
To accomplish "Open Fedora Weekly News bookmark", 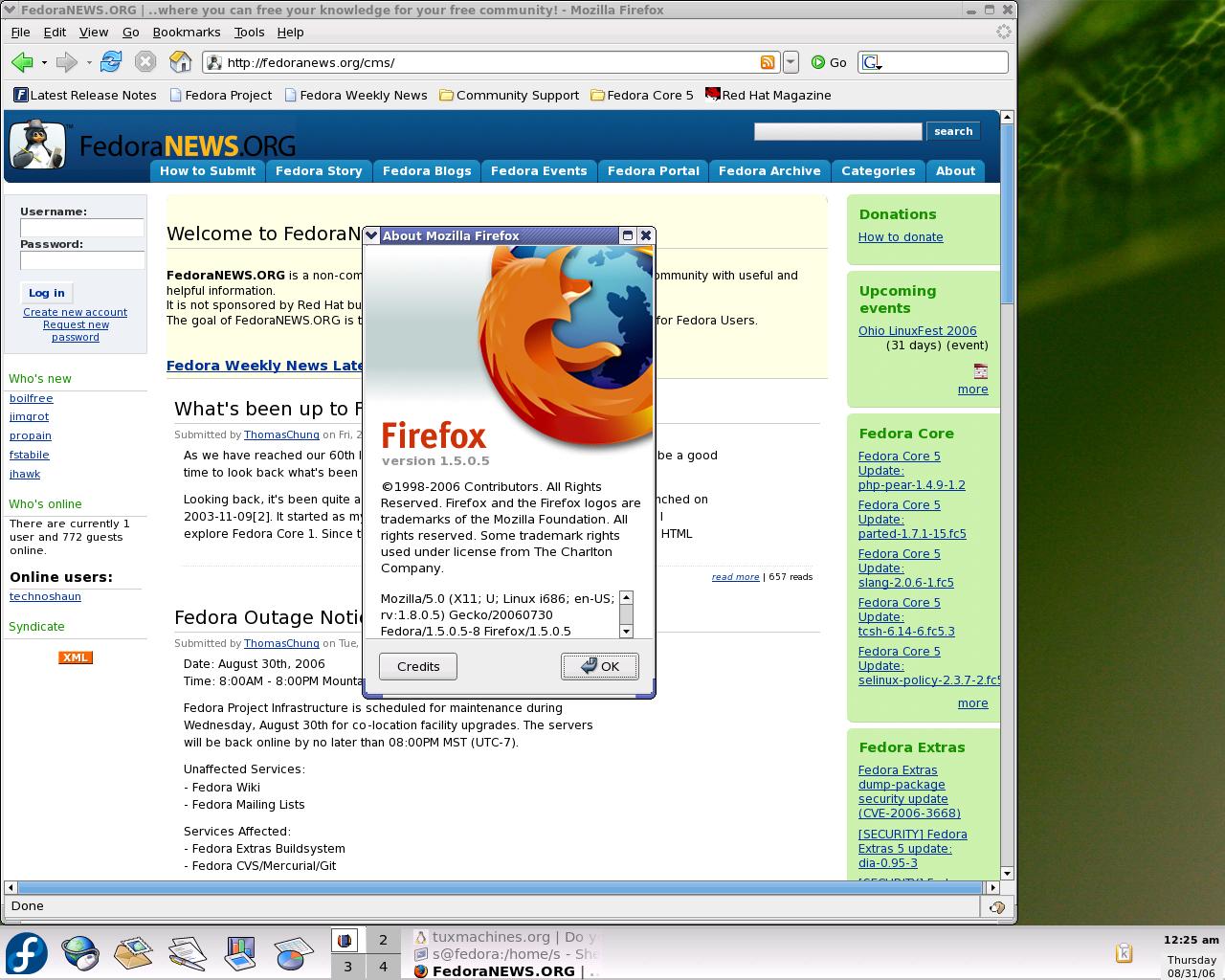I will tap(355, 95).
